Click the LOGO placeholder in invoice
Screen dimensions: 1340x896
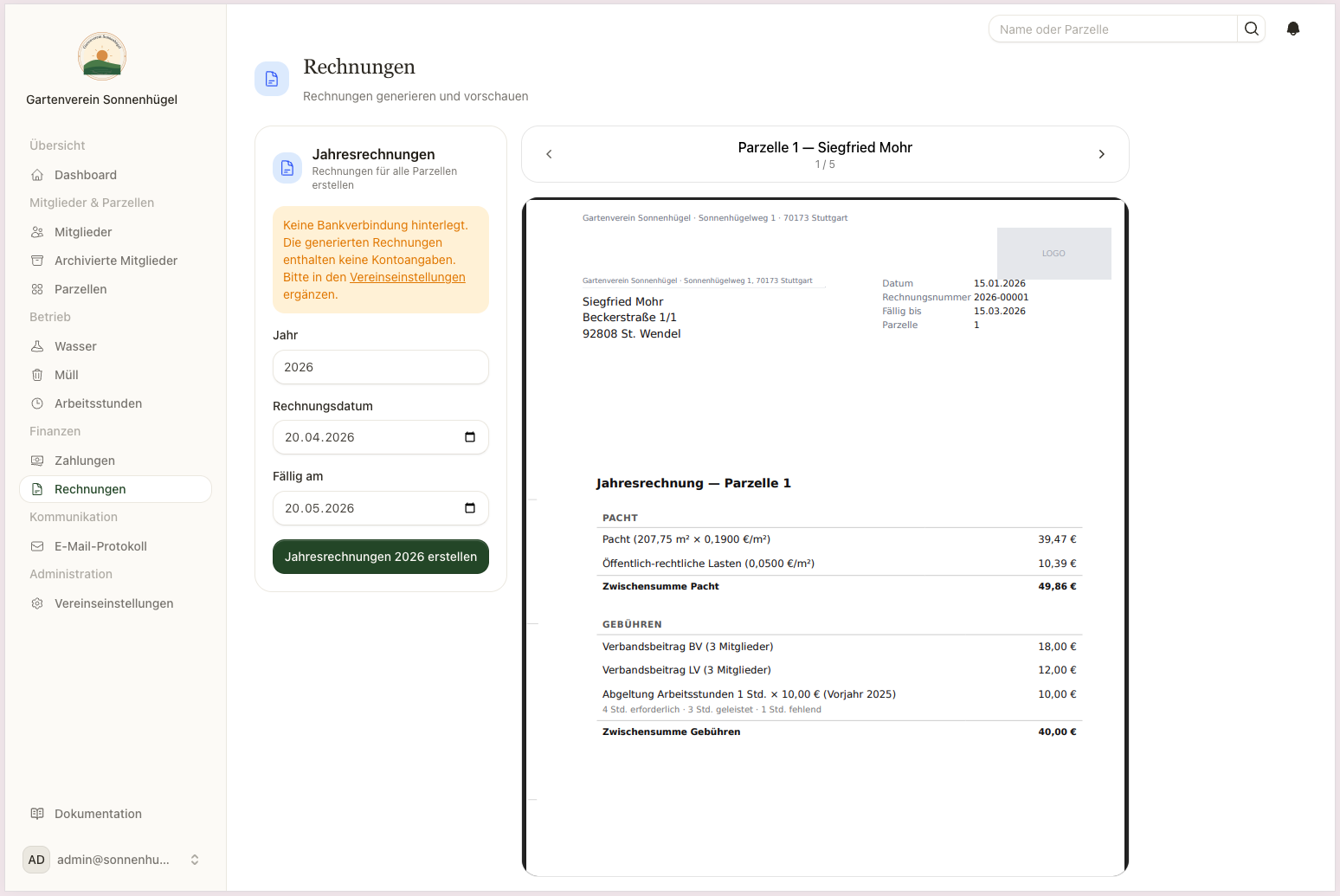[x=1053, y=254]
